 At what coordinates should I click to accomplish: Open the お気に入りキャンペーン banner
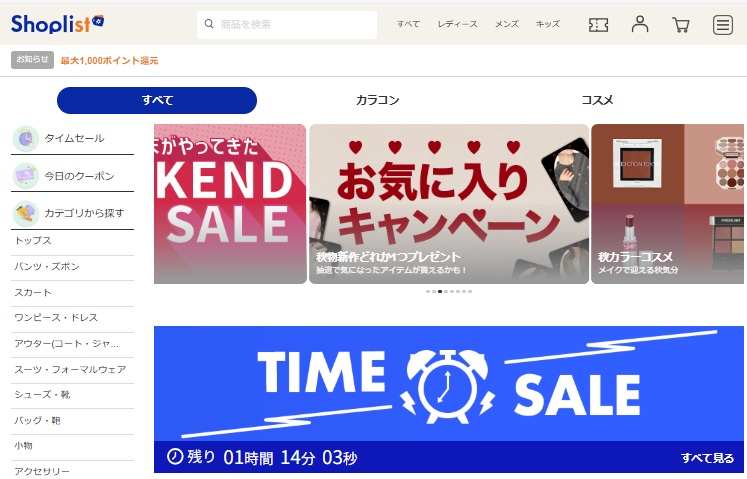coord(449,204)
